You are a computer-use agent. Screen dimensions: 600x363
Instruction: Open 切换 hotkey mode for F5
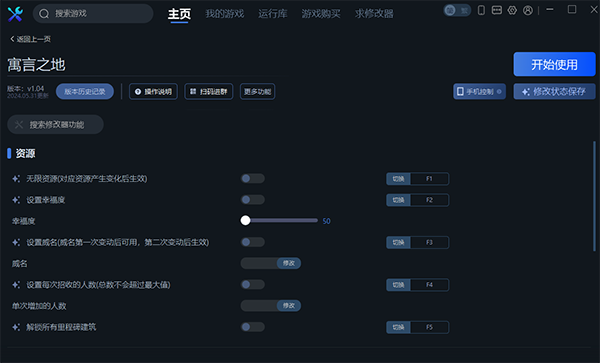pyautogui.click(x=398, y=327)
